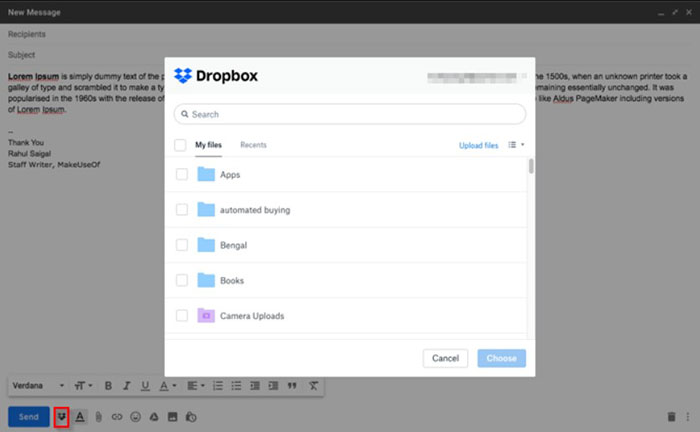Click the Insert link icon
The width and height of the screenshot is (700, 432).
pos(117,416)
